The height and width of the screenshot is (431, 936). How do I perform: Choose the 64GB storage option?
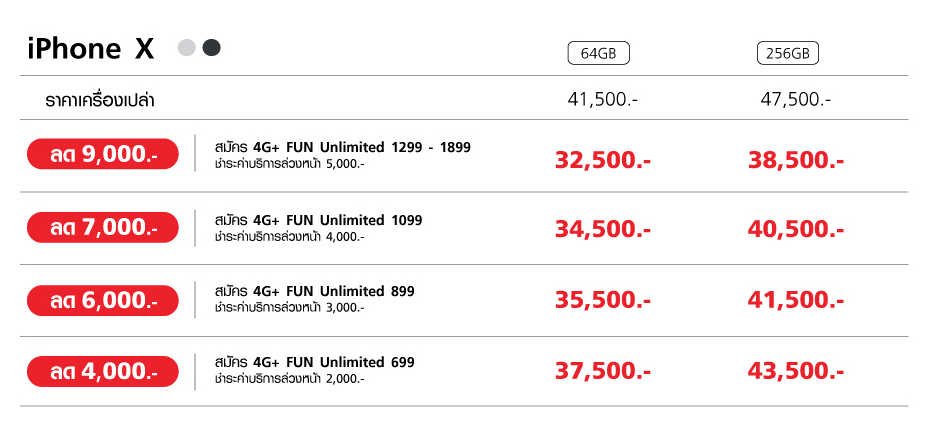click(x=598, y=54)
